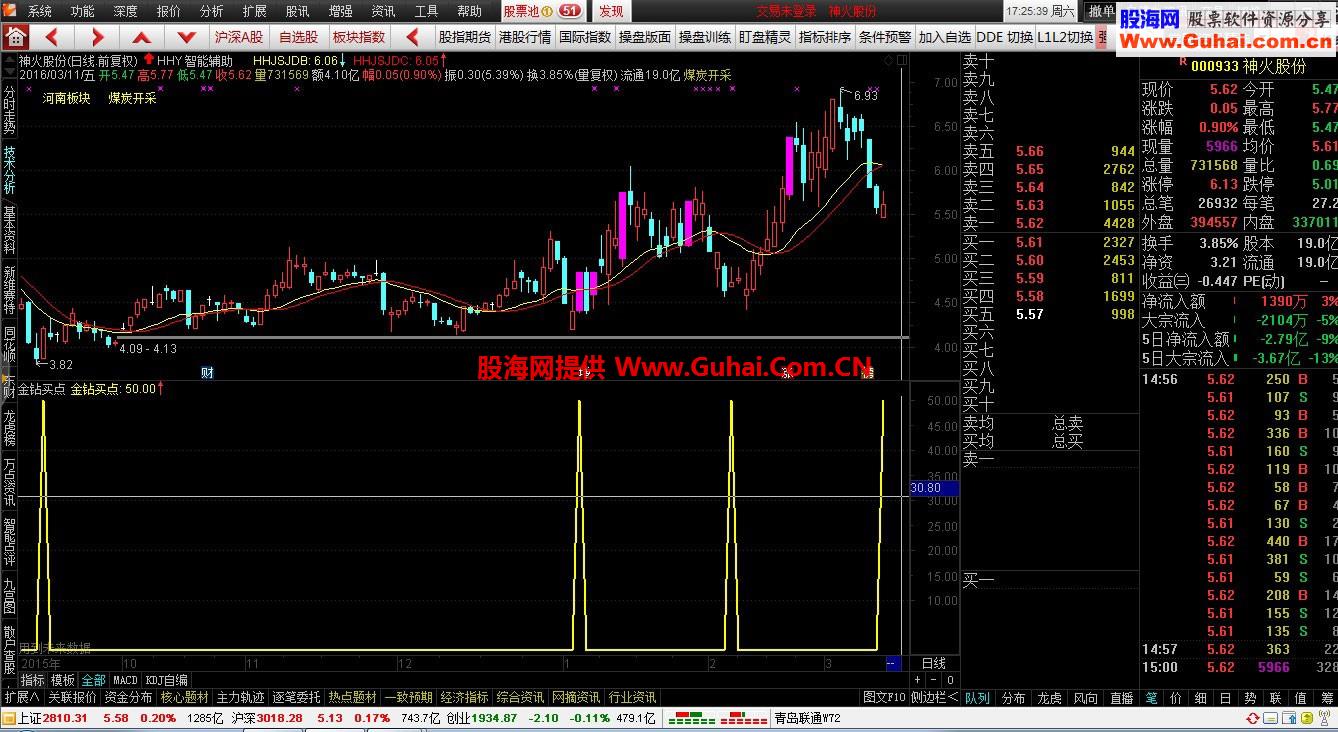1338x732 pixels.
Task: Select the 模板 tab below the chart
Action: (x=63, y=680)
